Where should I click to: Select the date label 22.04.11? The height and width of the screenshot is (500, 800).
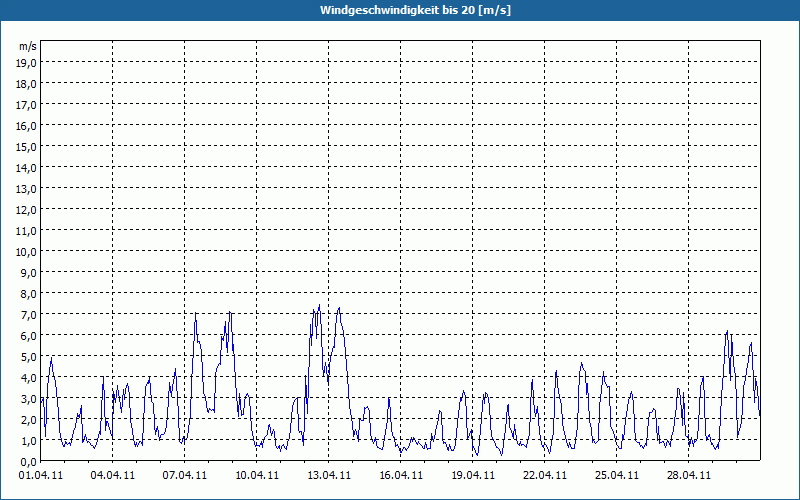coord(544,475)
